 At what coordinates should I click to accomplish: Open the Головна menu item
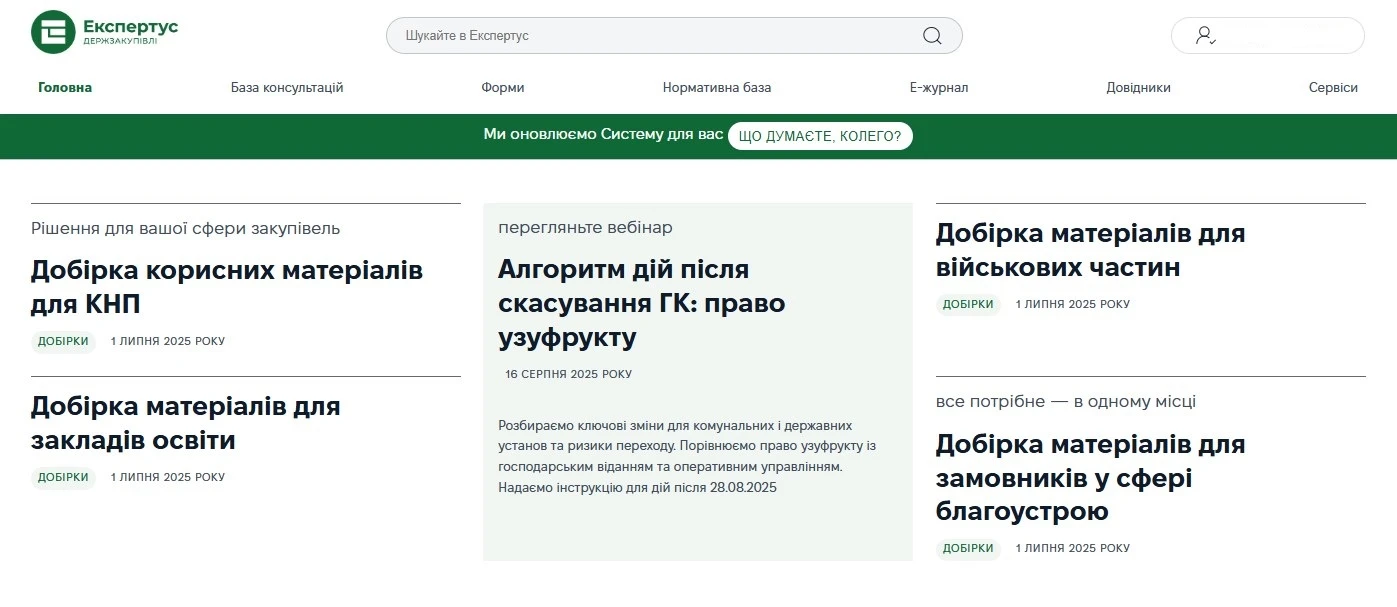point(65,88)
